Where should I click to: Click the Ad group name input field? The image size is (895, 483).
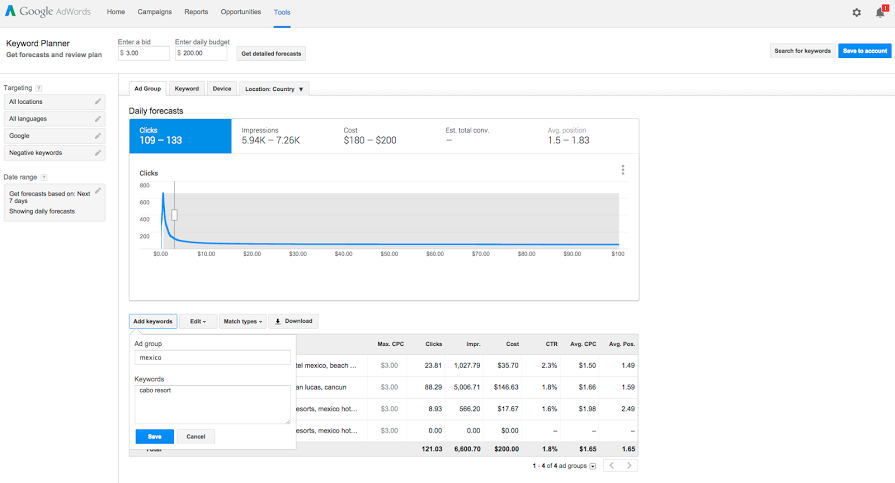[x=212, y=357]
